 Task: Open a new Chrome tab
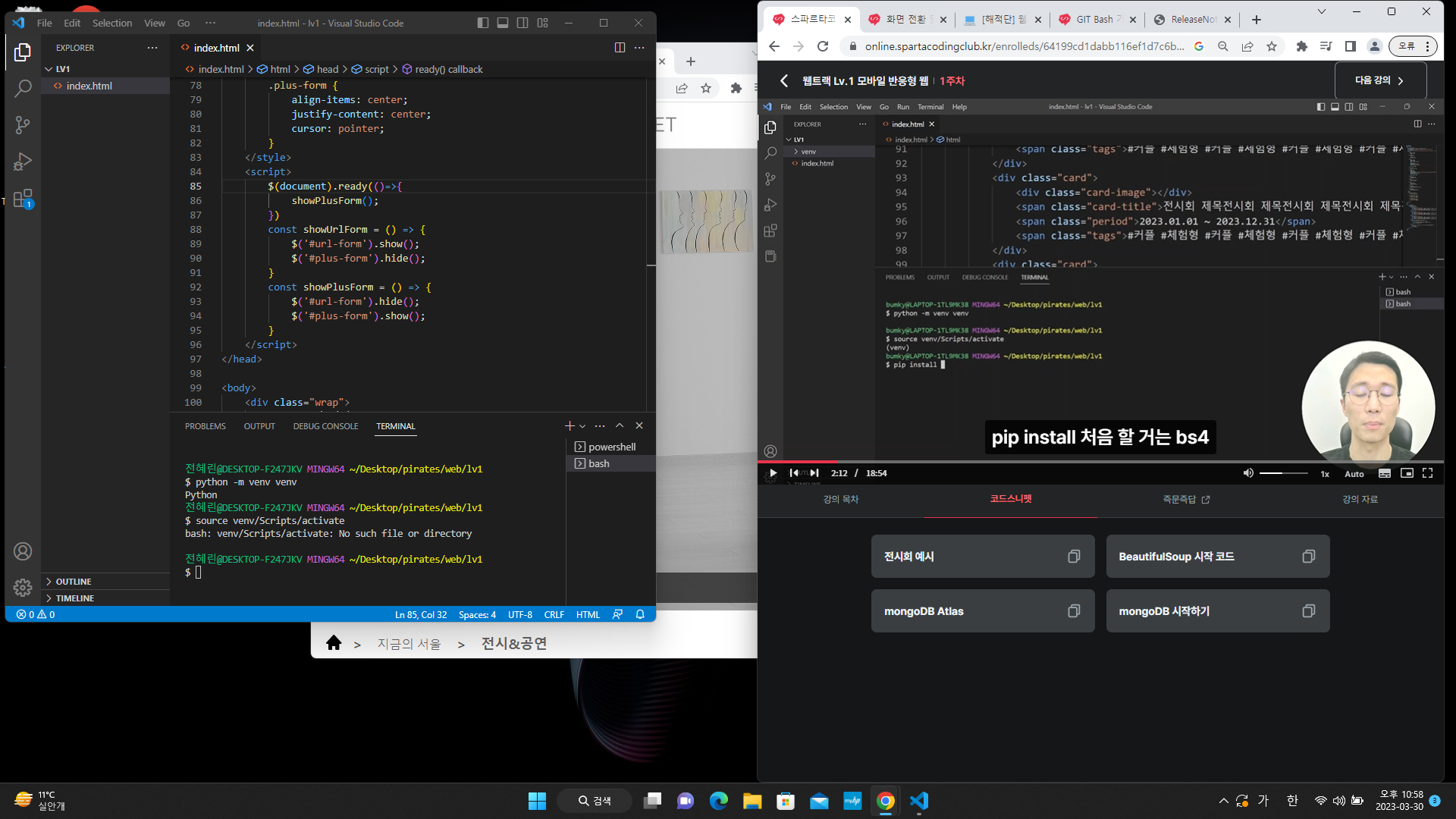[x=1257, y=20]
